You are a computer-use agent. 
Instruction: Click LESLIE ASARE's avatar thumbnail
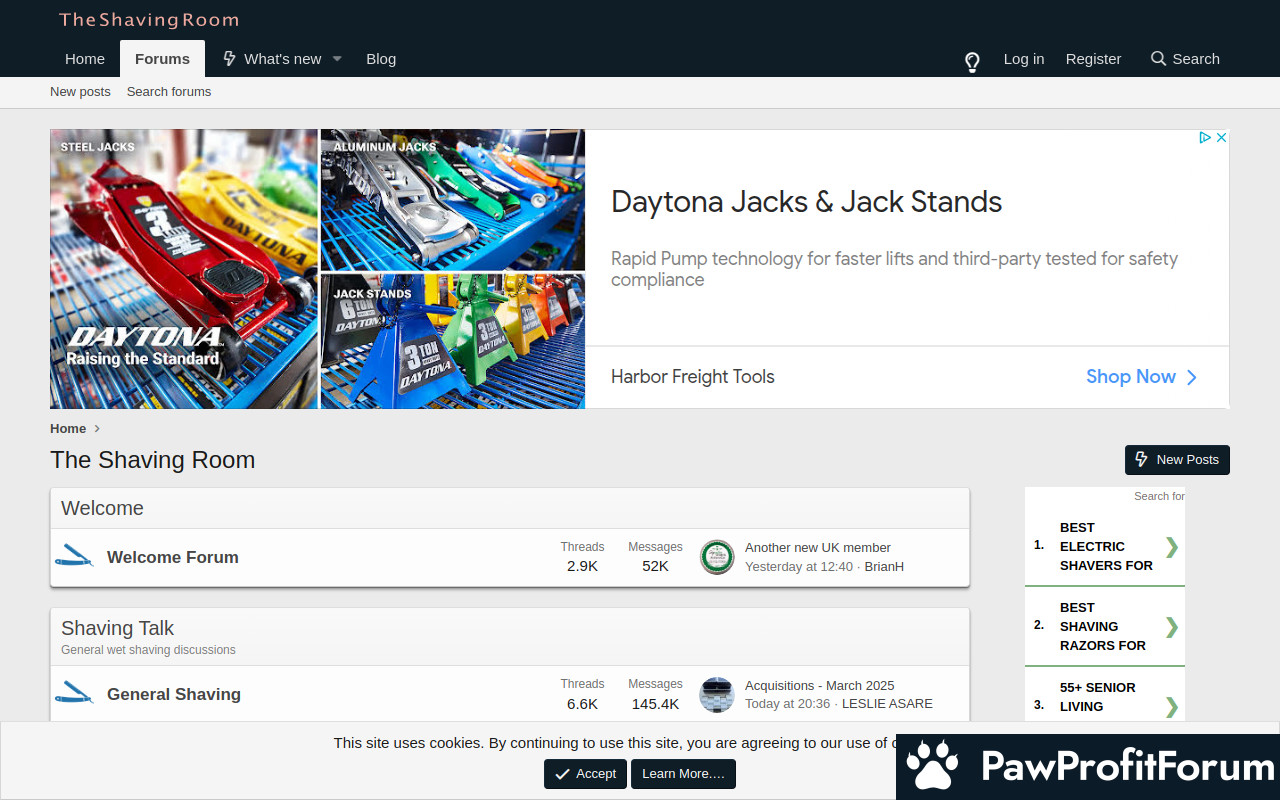pyautogui.click(x=717, y=694)
